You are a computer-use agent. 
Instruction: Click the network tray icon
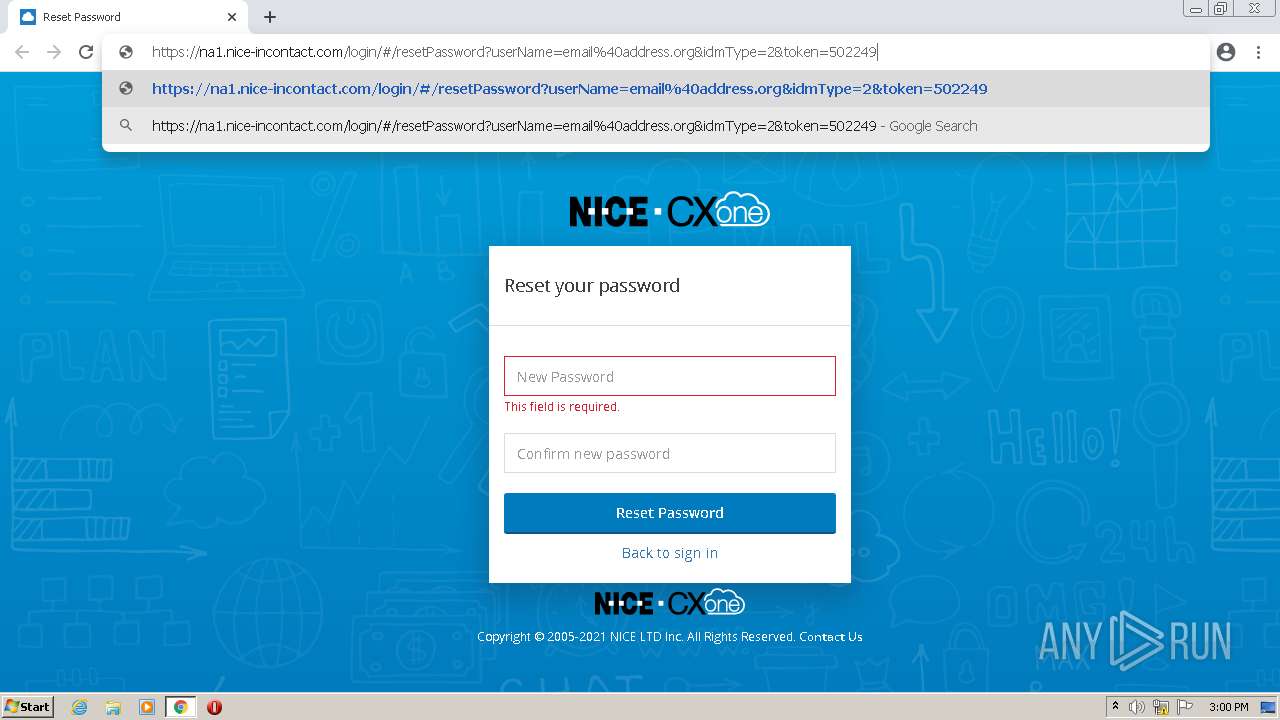pyautogui.click(x=1161, y=707)
